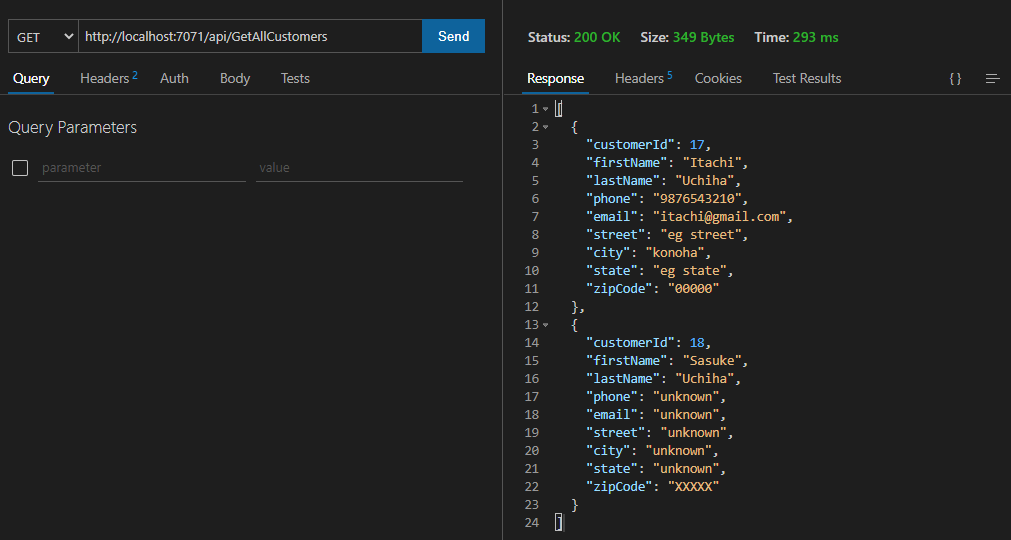The width and height of the screenshot is (1011, 540).
Task: Select the Response tab
Action: click(x=555, y=78)
